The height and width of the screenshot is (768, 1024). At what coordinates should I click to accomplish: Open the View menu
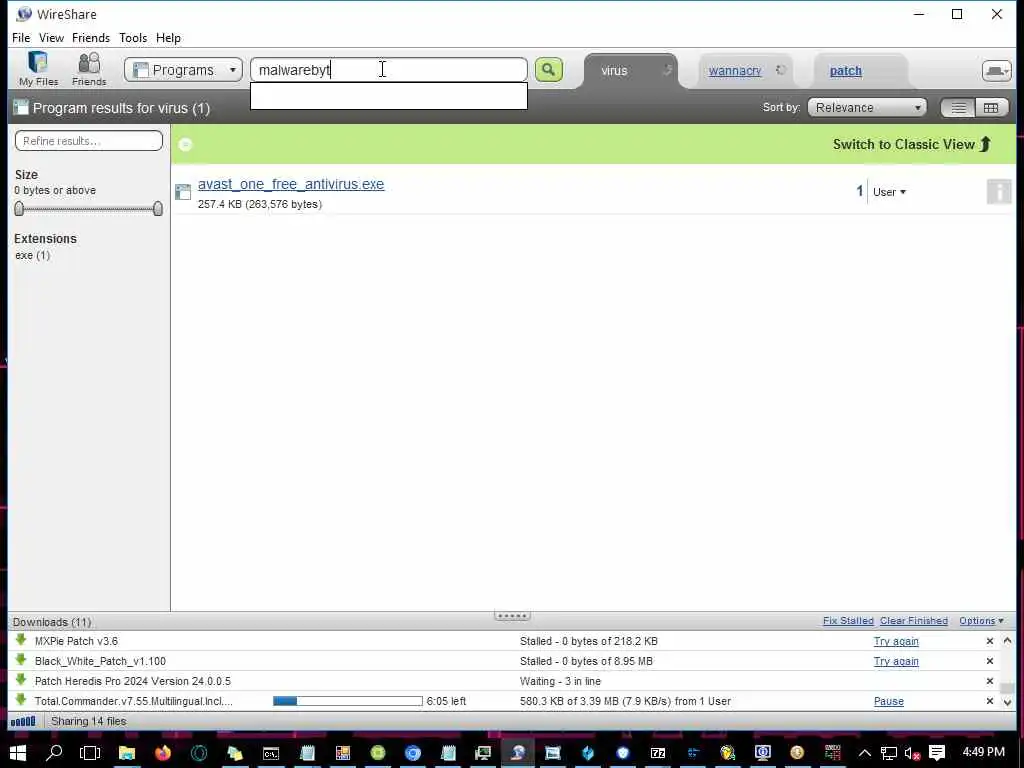[51, 38]
